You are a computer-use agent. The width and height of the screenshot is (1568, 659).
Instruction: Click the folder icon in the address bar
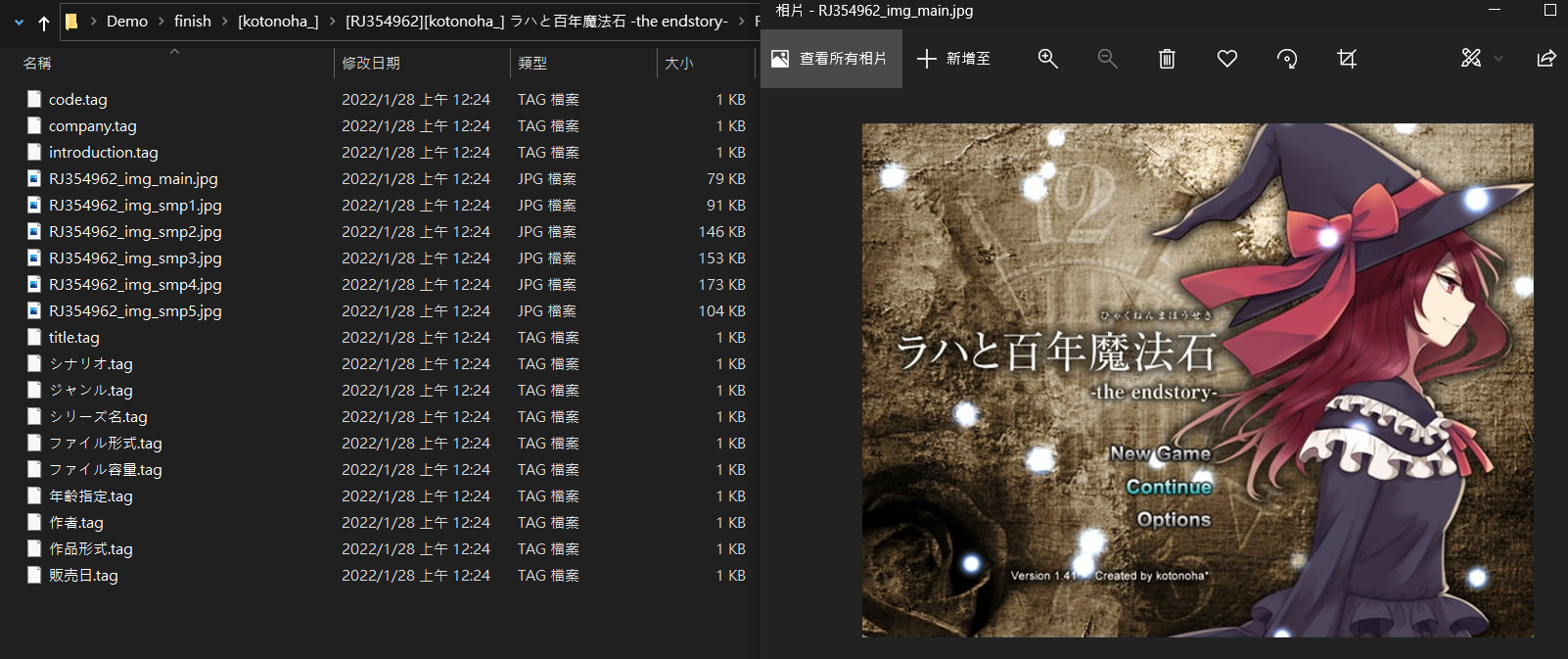point(71,21)
